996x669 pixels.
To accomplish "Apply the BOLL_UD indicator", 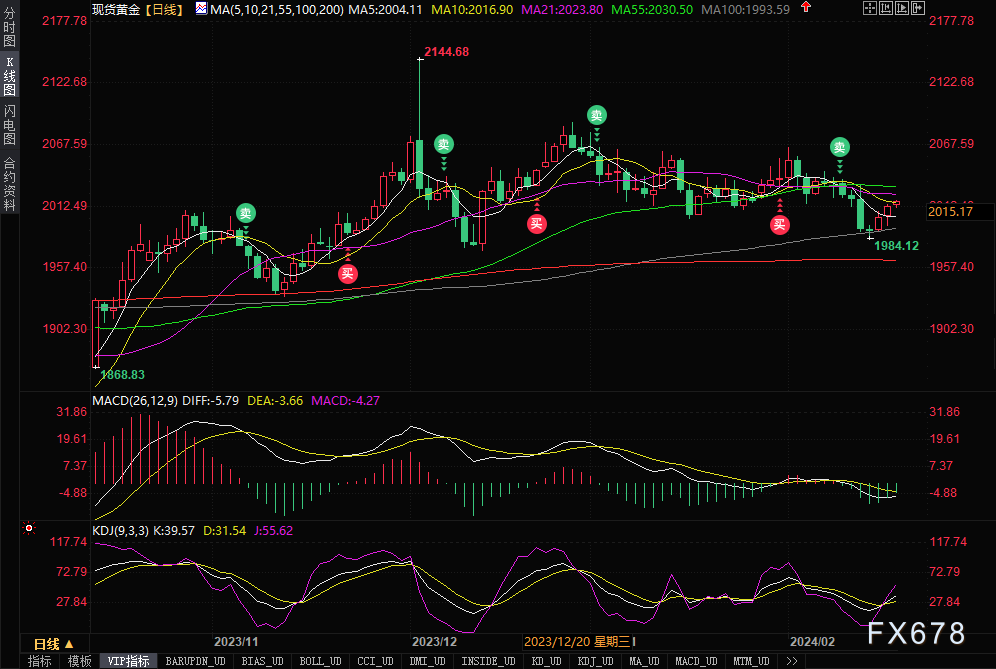I will point(318,661).
